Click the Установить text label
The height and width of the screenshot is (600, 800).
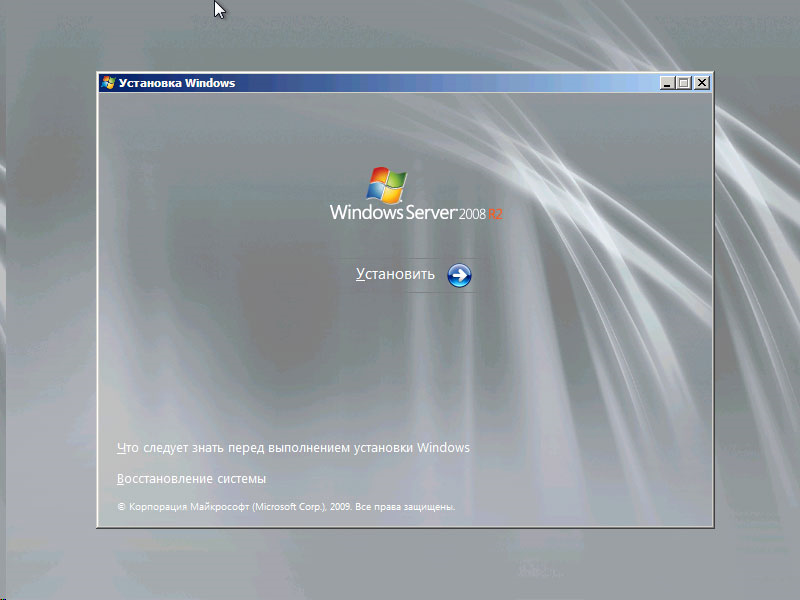click(x=395, y=274)
